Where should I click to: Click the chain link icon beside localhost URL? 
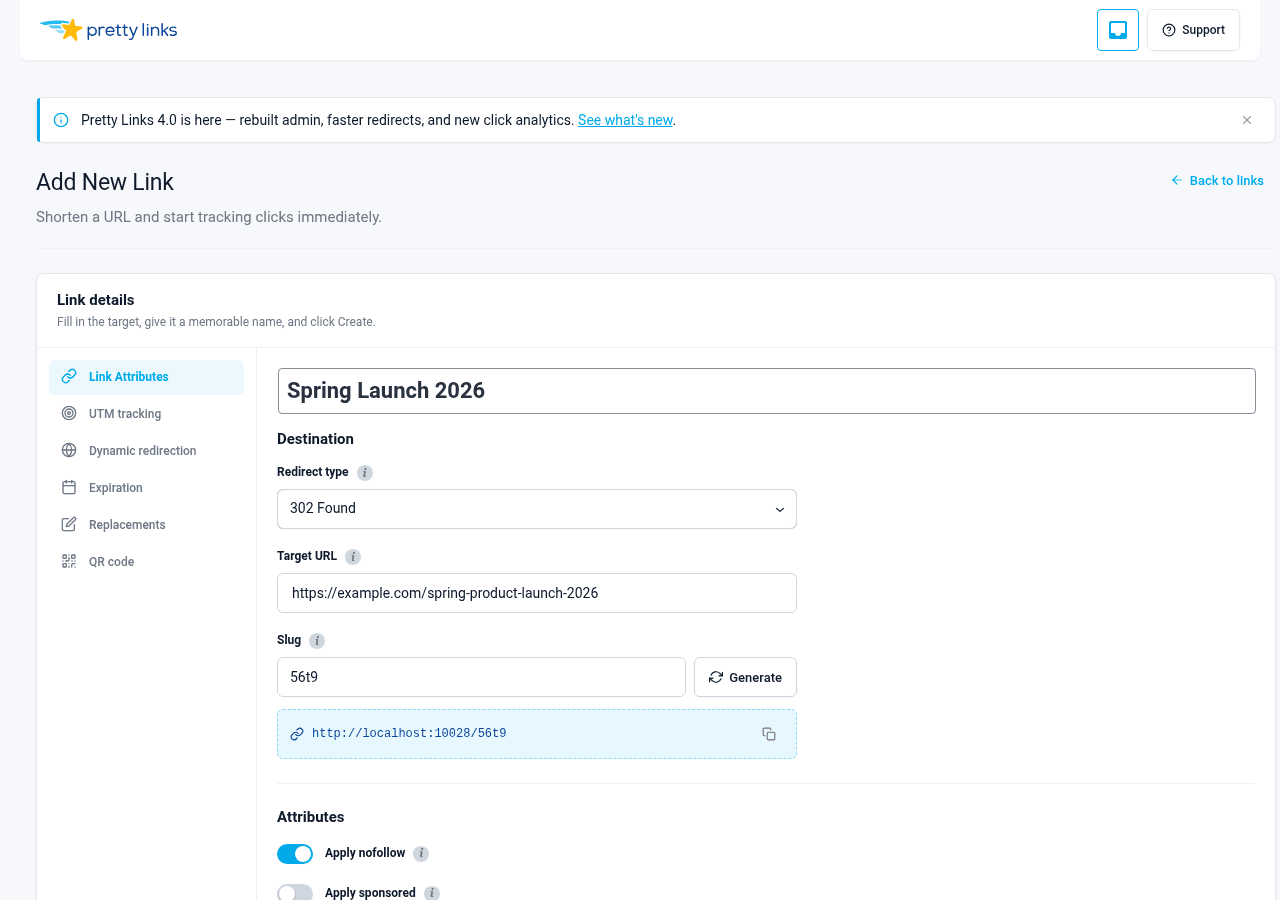point(297,734)
